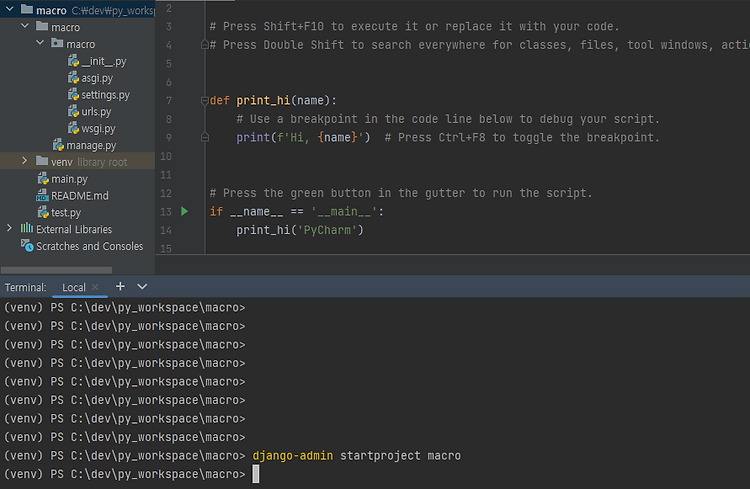Open the Scratches and Consoles icon

click(27, 246)
